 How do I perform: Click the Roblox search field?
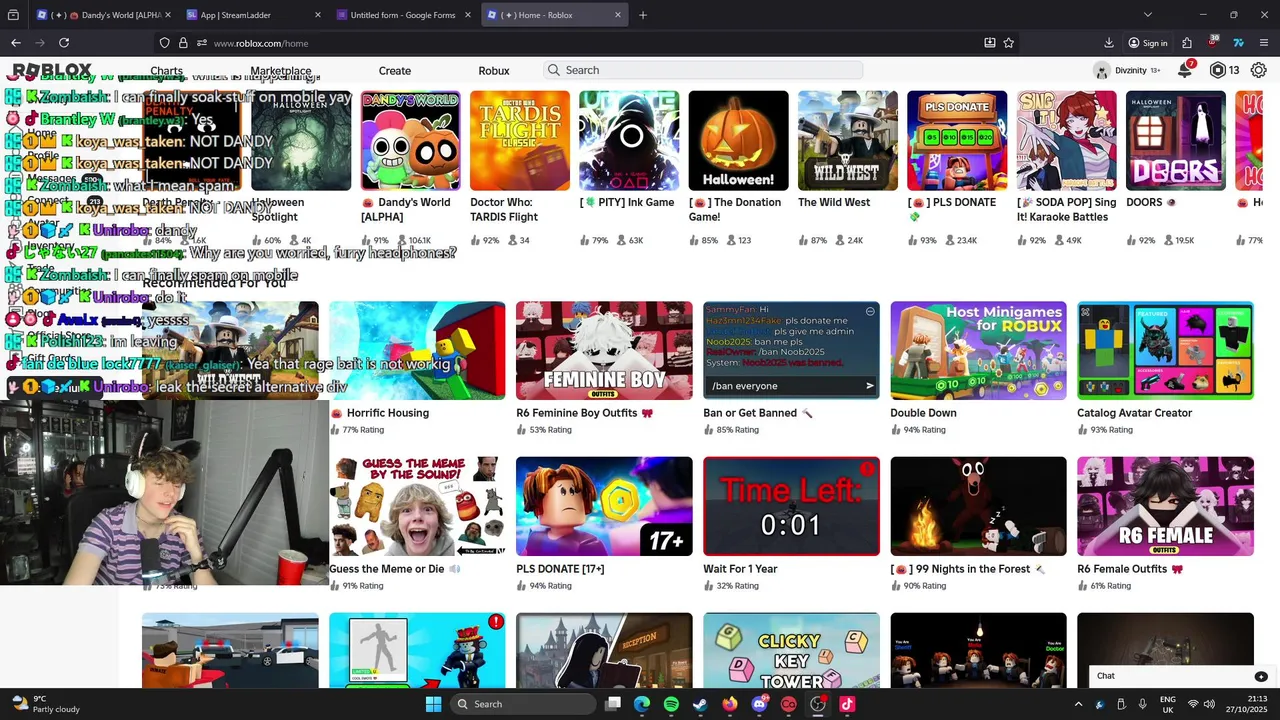[703, 70]
